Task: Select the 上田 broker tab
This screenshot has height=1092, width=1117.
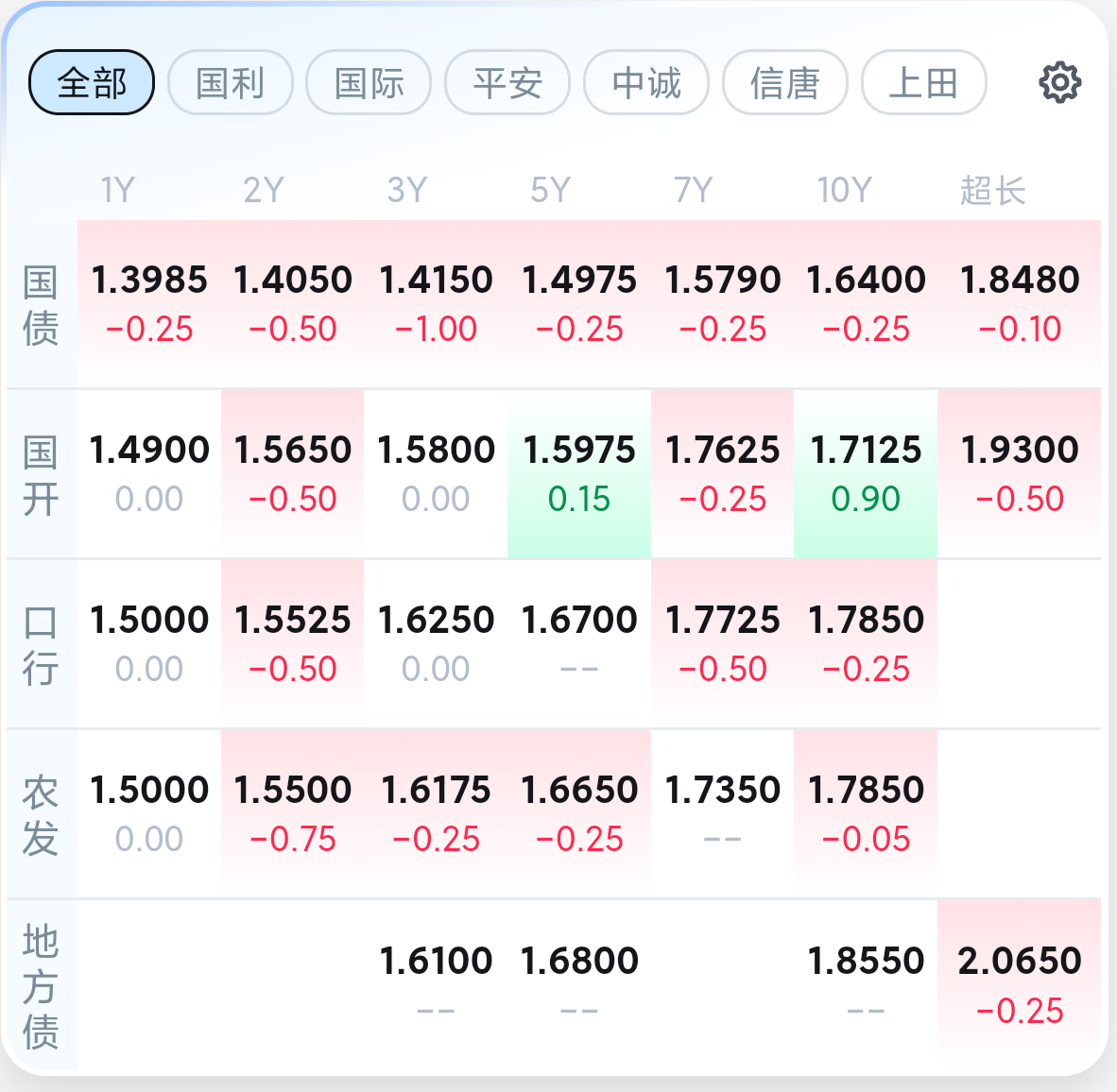Action: click(923, 83)
